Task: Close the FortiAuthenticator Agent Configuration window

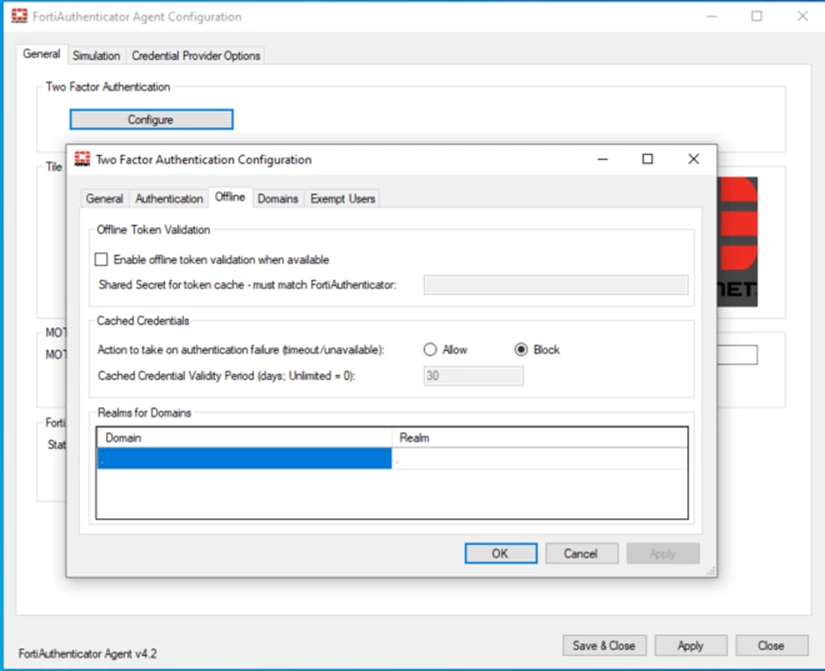Action: click(802, 16)
